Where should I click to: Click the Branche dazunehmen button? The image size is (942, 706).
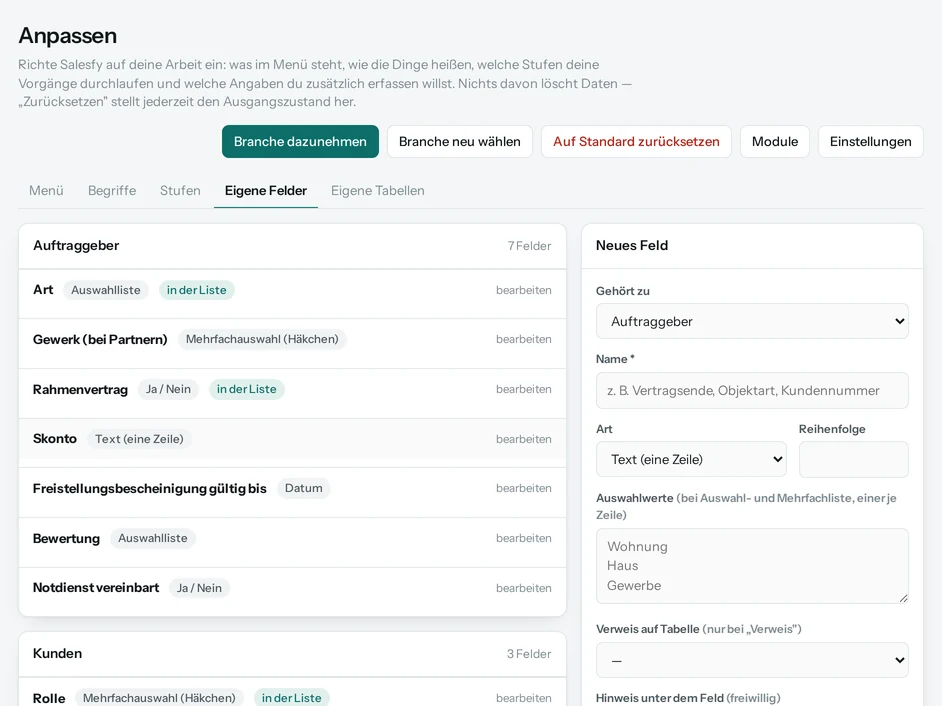300,142
